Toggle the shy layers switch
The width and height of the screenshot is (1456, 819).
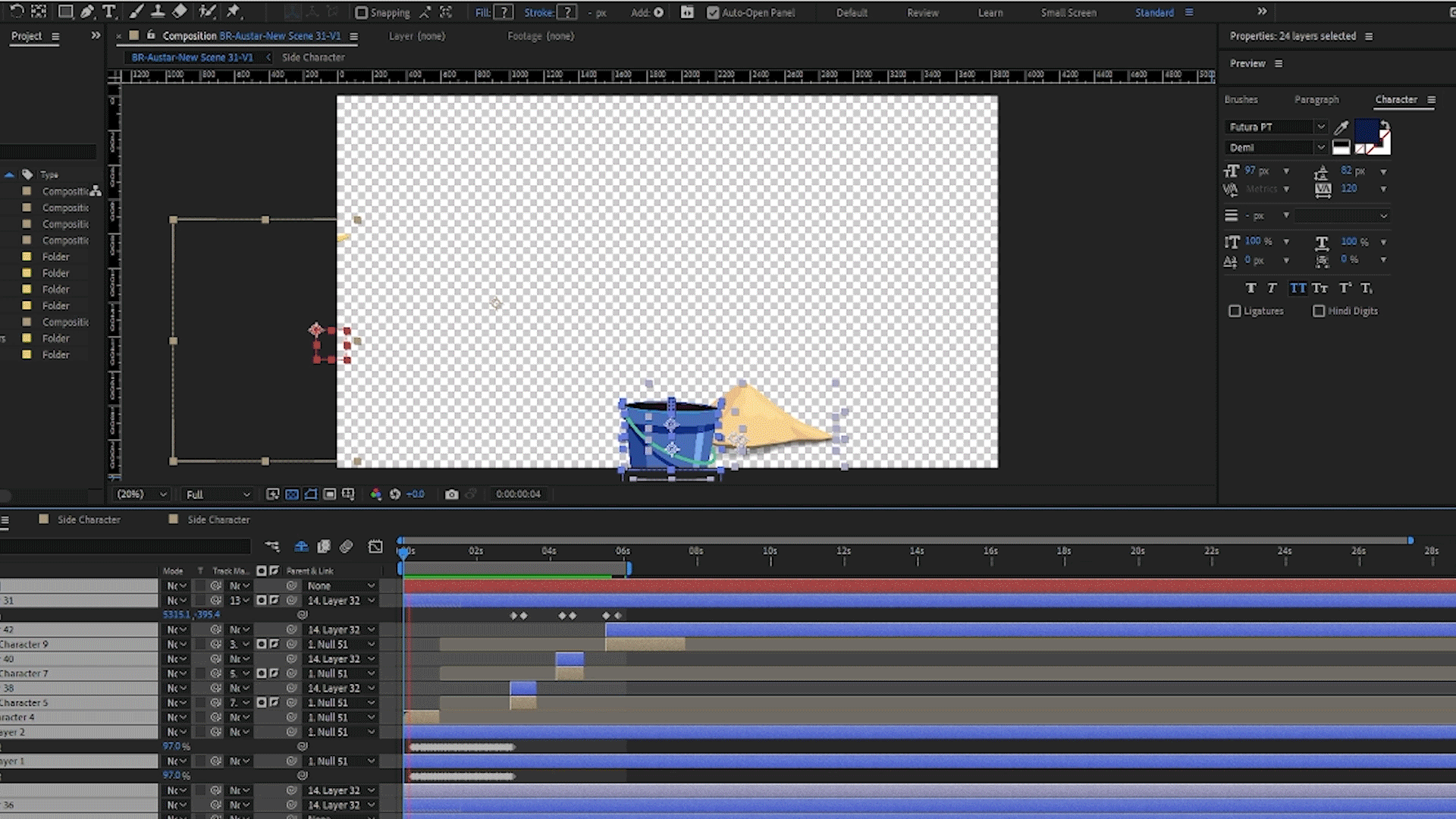coord(301,547)
